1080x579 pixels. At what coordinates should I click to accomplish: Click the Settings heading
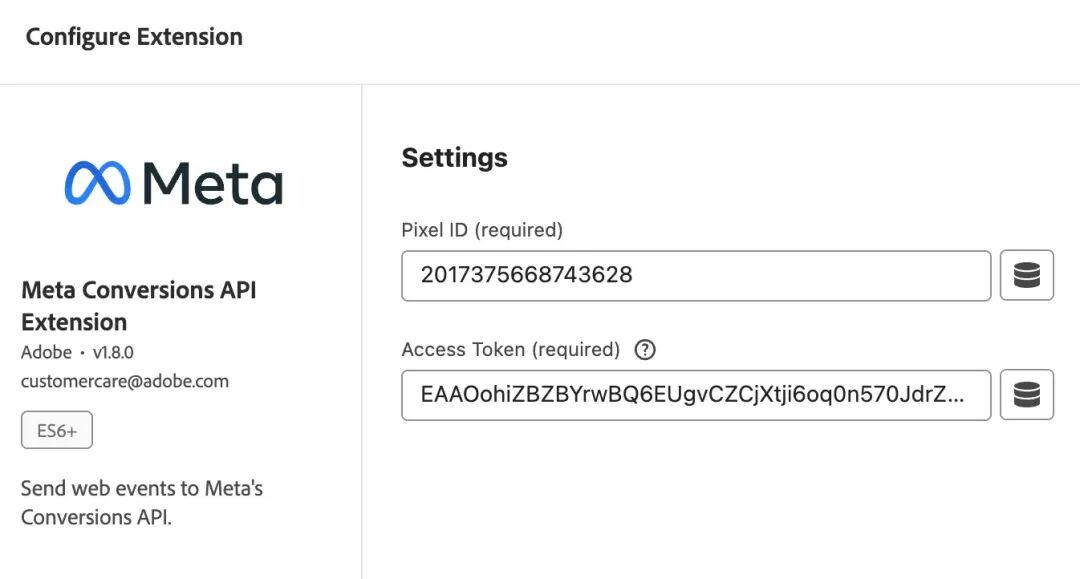pyautogui.click(x=455, y=157)
